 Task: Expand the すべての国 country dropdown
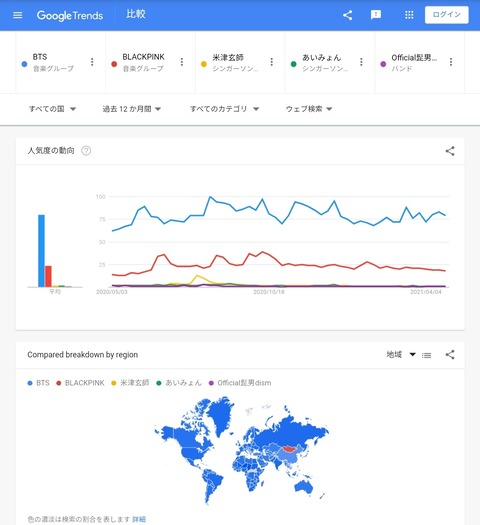[53, 109]
